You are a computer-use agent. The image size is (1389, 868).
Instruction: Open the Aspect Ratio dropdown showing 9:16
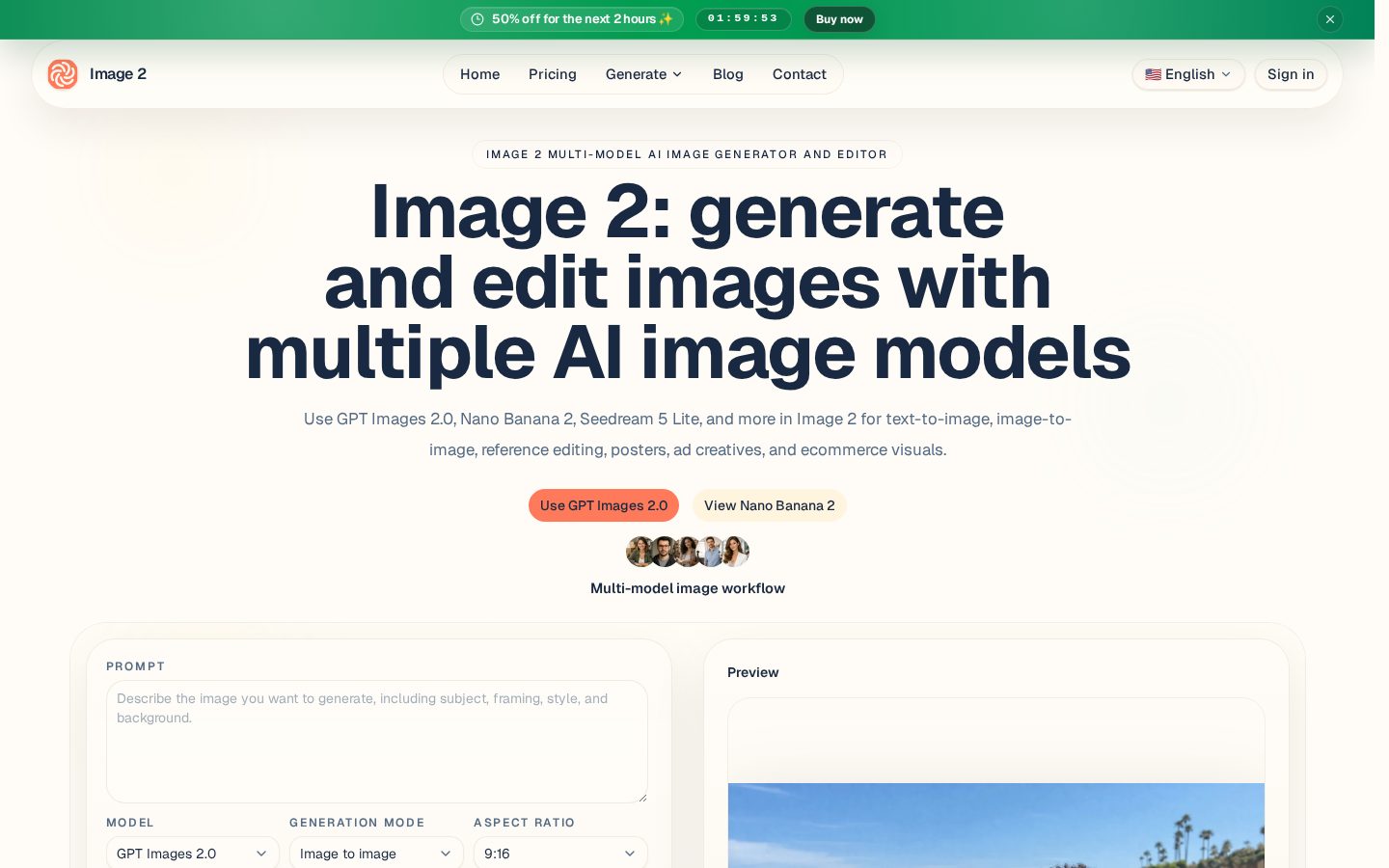pyautogui.click(x=560, y=854)
